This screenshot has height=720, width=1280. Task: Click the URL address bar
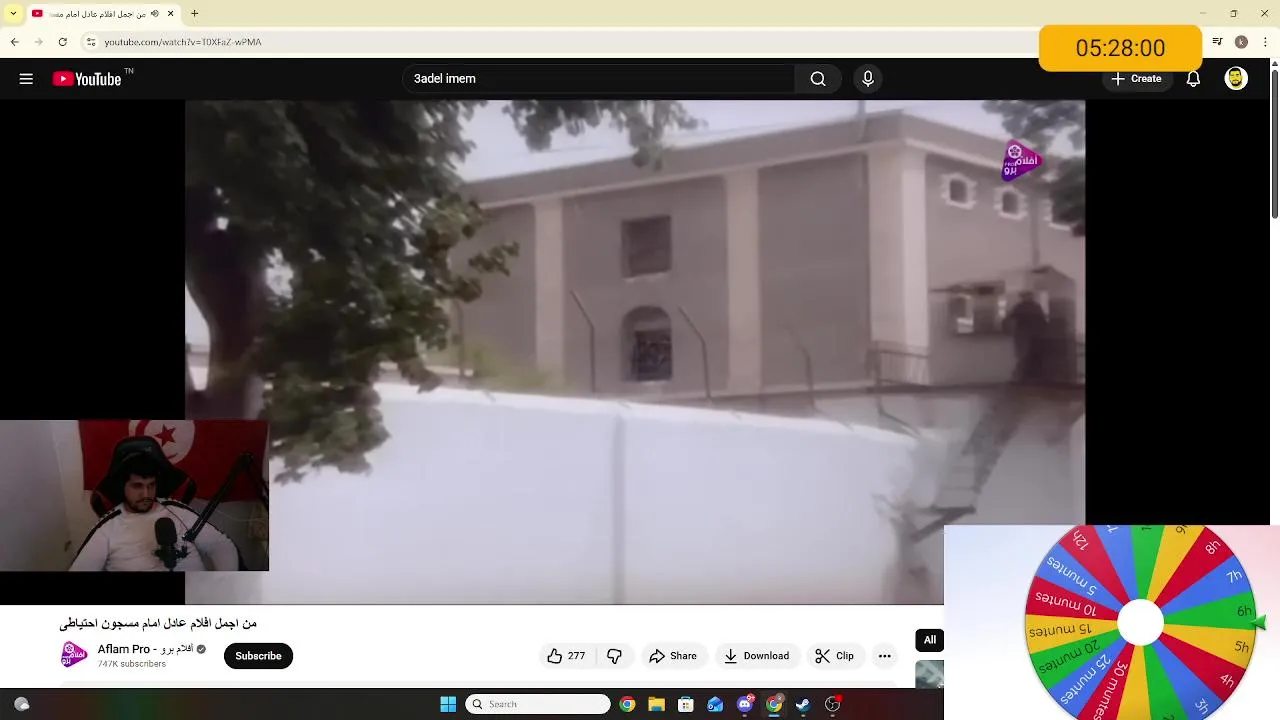coord(560,42)
